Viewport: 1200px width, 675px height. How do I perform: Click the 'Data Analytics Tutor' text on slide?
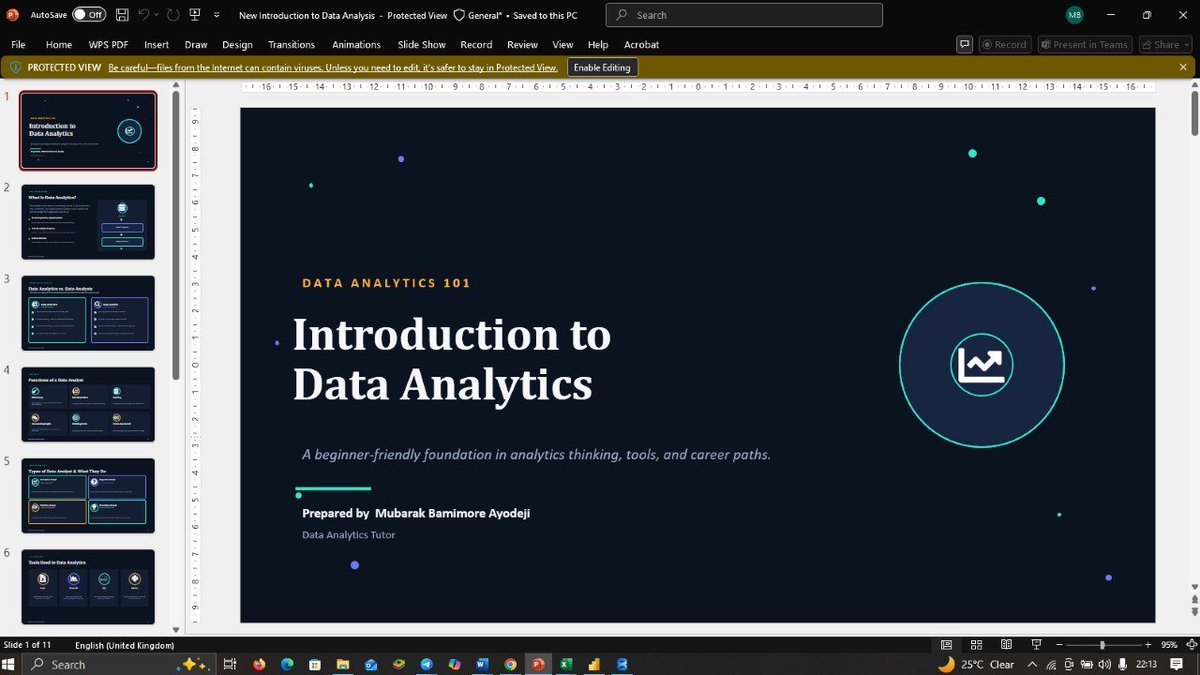tap(348, 535)
